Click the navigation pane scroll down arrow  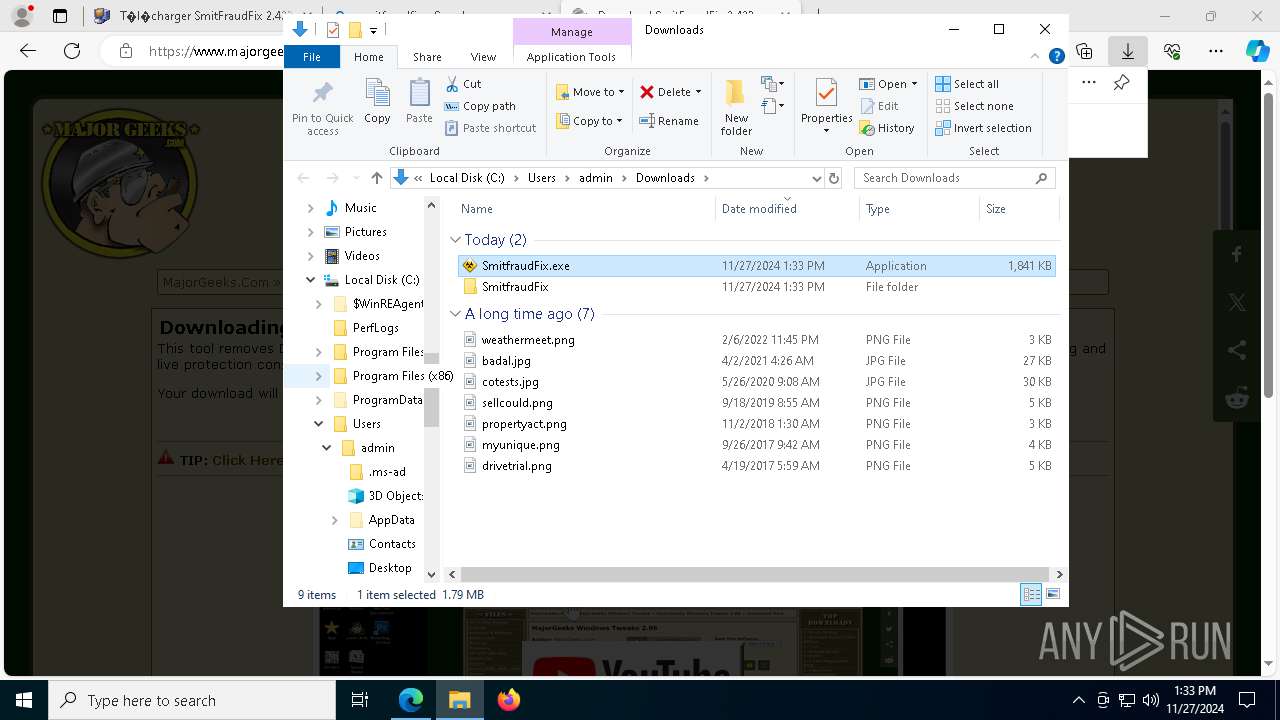coord(432,574)
